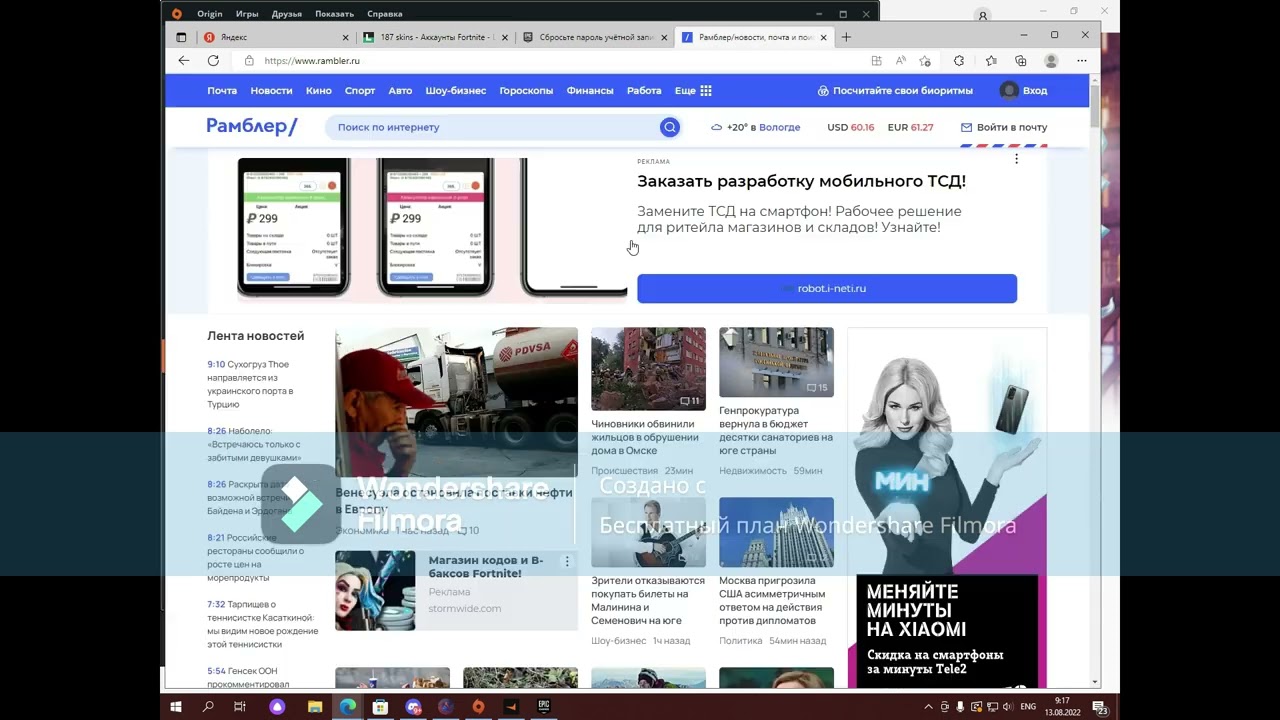
Task: Switch to Сбросьте пароль tab
Action: click(x=596, y=37)
